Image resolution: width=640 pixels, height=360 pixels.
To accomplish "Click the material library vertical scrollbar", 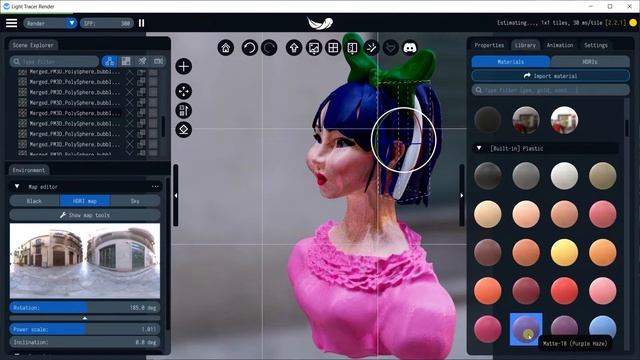I will coord(627,128).
